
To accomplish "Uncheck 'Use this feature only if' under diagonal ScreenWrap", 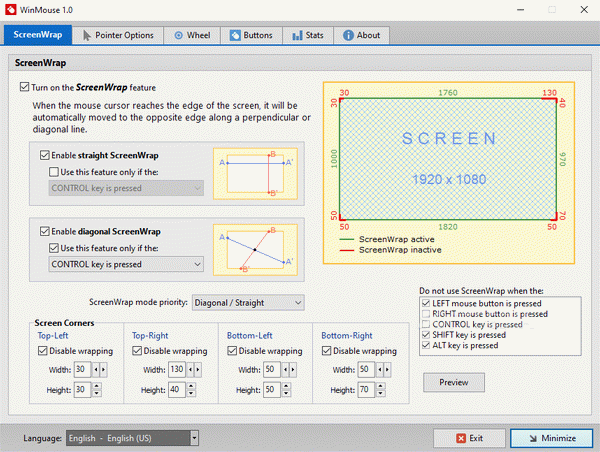I will click(54, 248).
